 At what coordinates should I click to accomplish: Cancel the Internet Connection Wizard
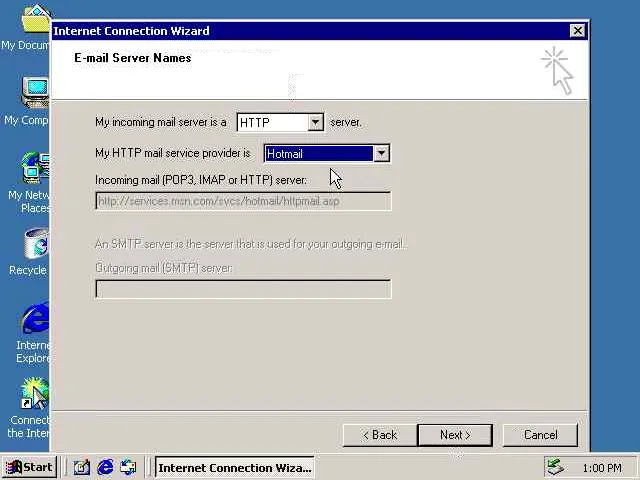540,435
